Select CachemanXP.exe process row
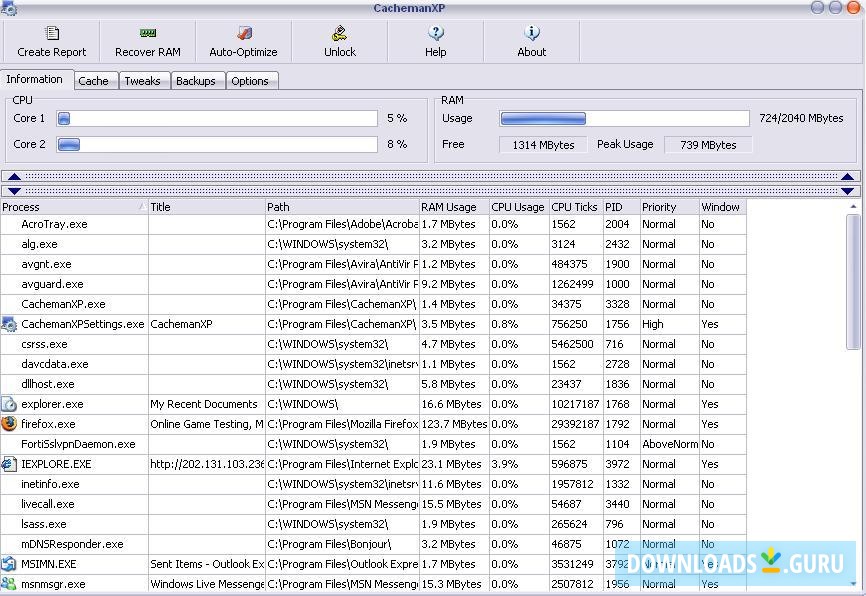 click(x=373, y=304)
